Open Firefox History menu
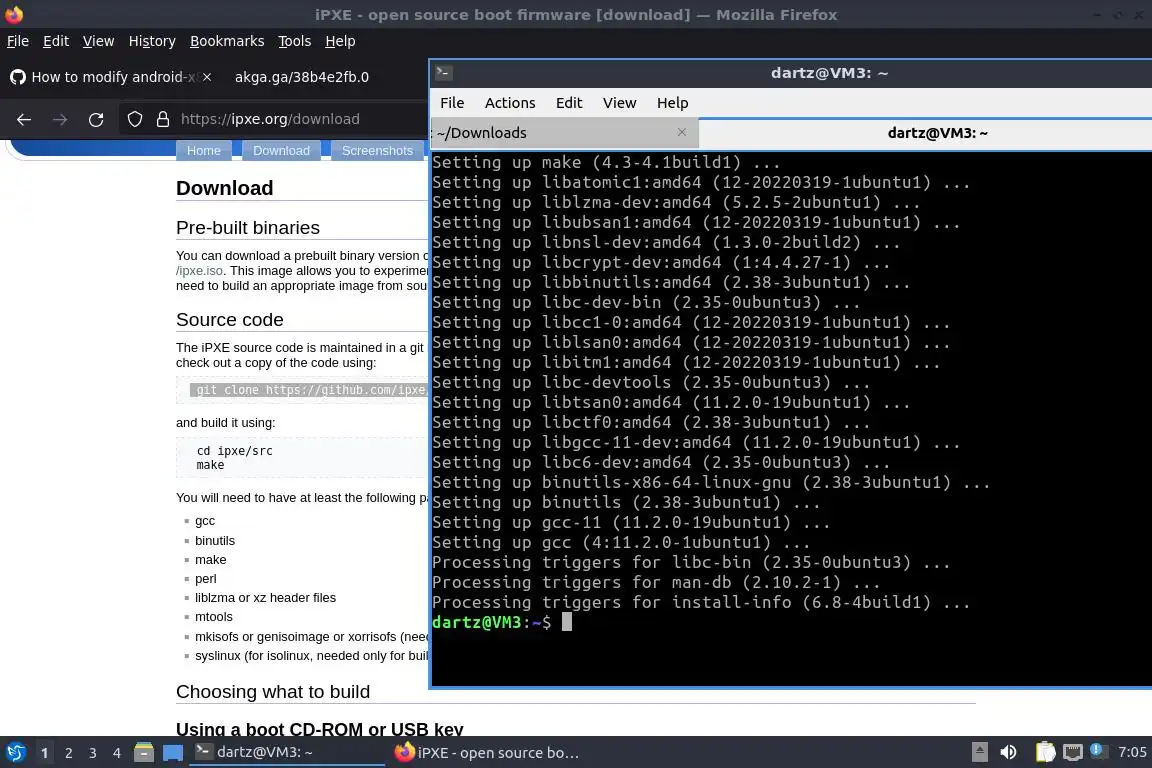The image size is (1152, 768). (x=152, y=41)
